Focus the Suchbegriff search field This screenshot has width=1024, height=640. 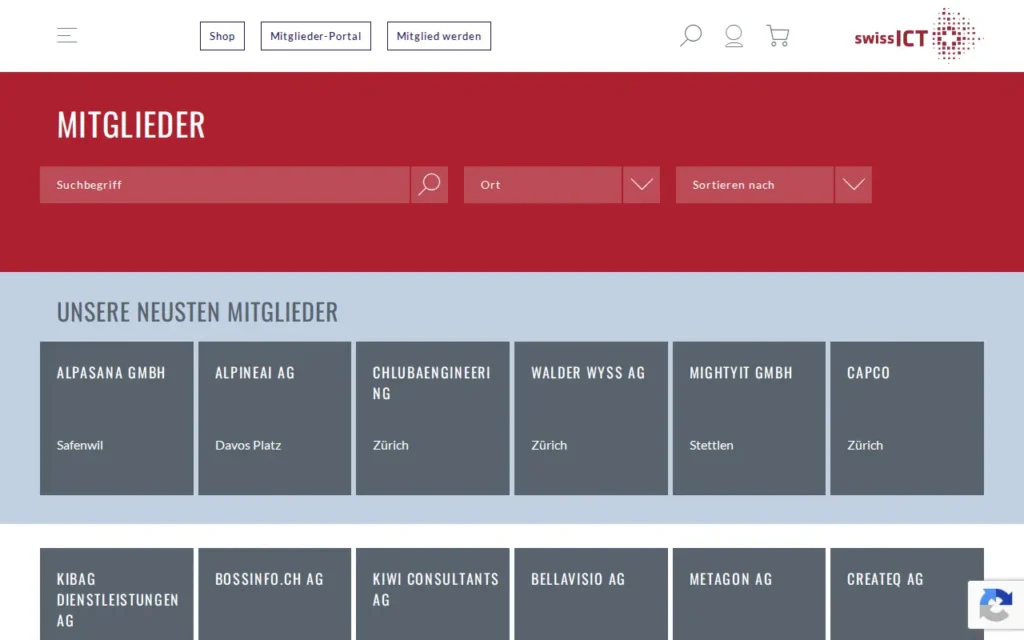click(x=225, y=184)
